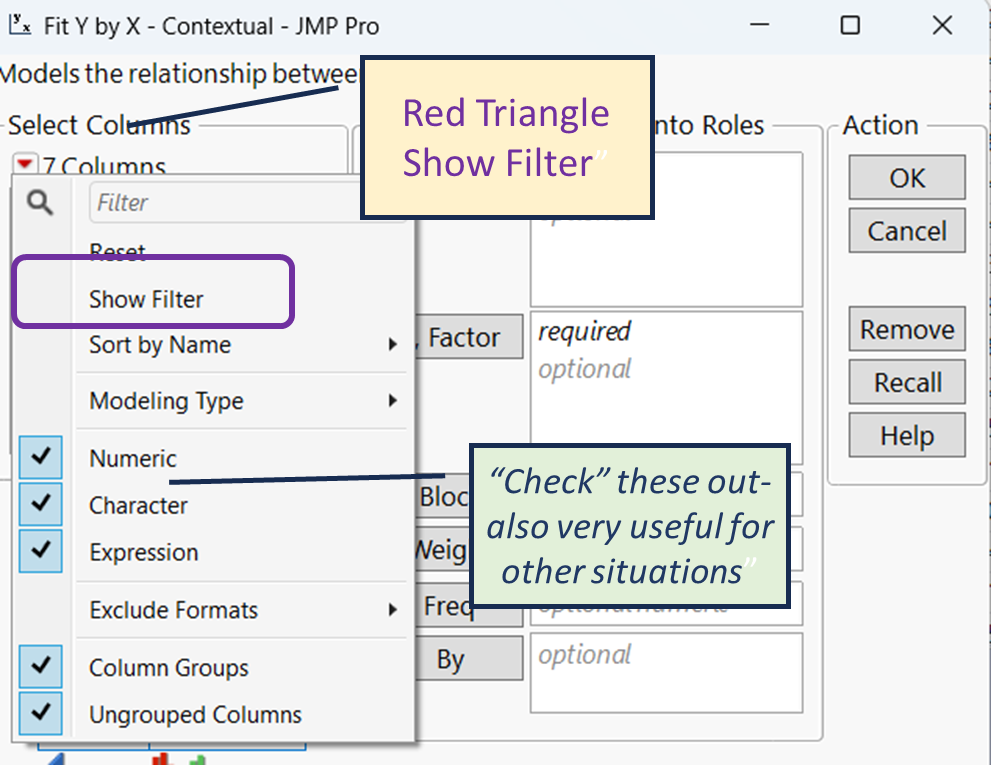
Task: Toggle Ungrouped Columns checkmark
Action: click(40, 714)
